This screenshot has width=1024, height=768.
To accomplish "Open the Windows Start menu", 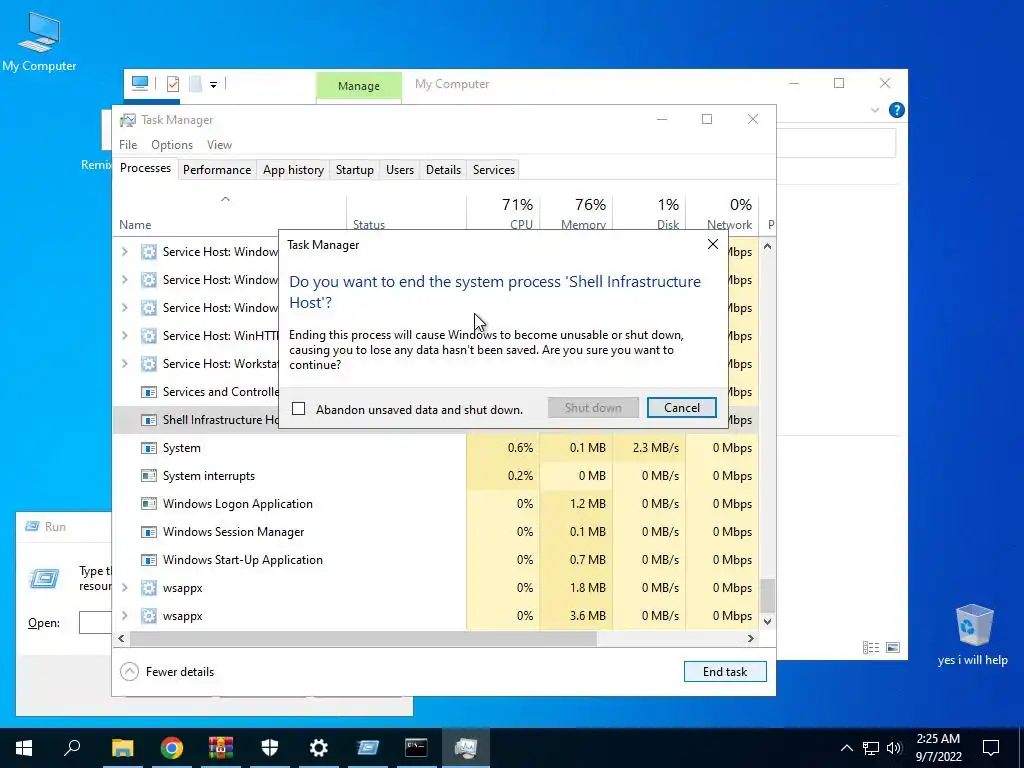I will click(24, 748).
